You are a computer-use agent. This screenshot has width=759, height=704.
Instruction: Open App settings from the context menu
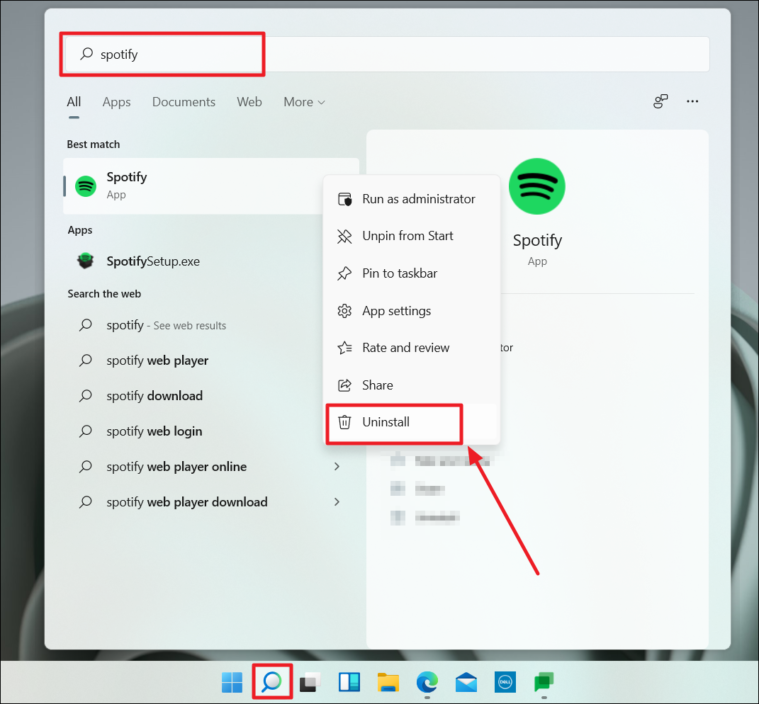click(x=411, y=311)
